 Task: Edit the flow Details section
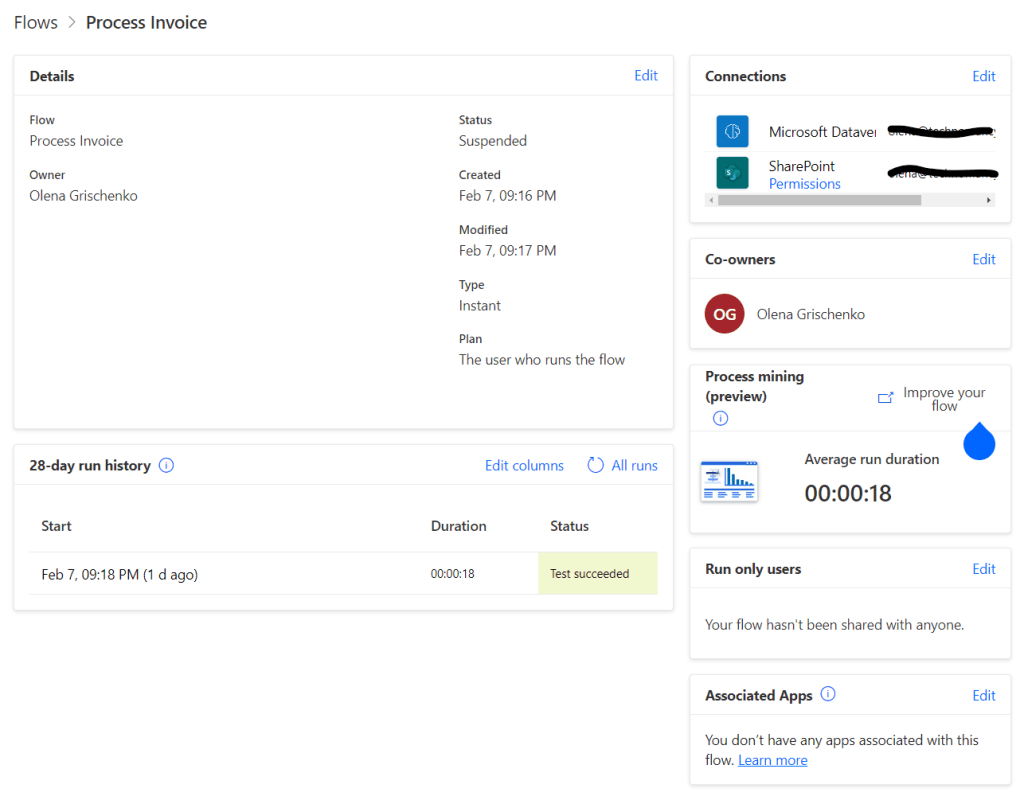coord(645,75)
